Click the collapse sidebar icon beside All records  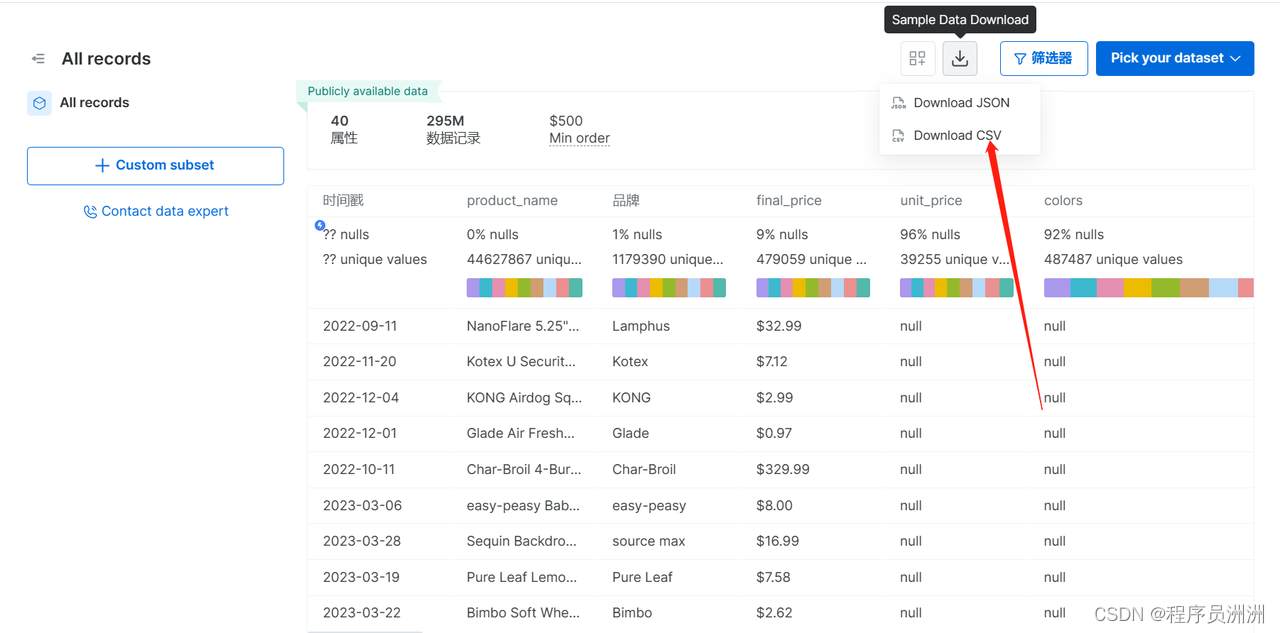pos(38,59)
